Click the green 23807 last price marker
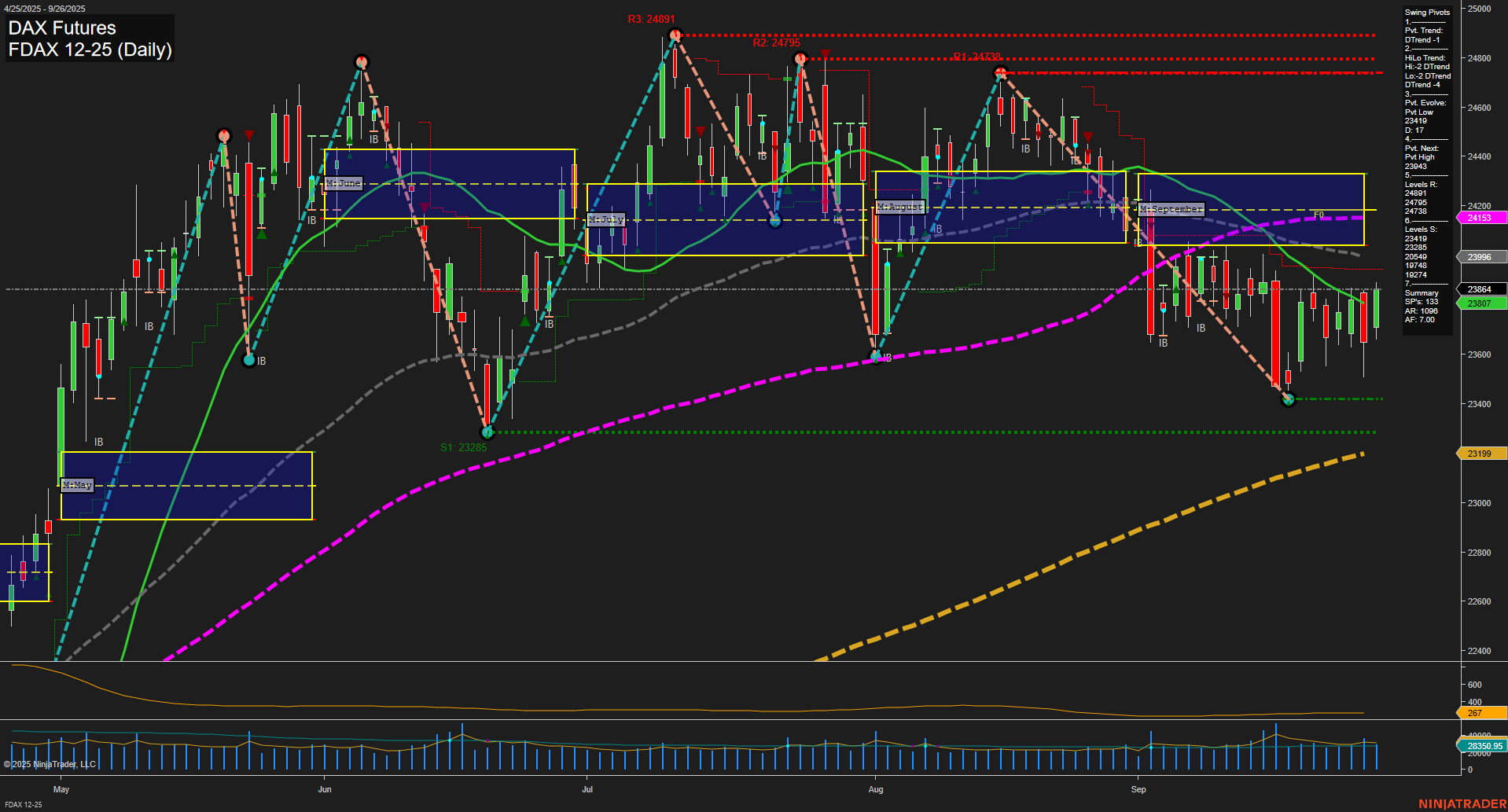The height and width of the screenshot is (812, 1508). click(x=1481, y=304)
